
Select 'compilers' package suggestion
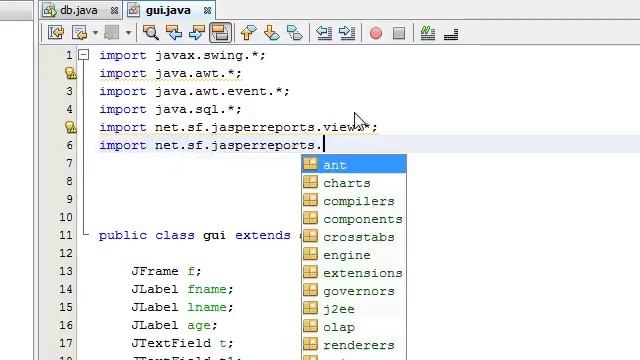354,200
